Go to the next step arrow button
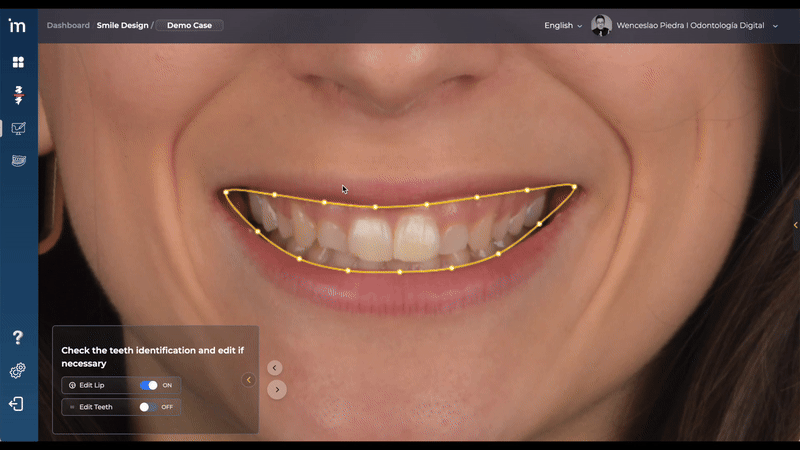The image size is (800, 450). (277, 390)
